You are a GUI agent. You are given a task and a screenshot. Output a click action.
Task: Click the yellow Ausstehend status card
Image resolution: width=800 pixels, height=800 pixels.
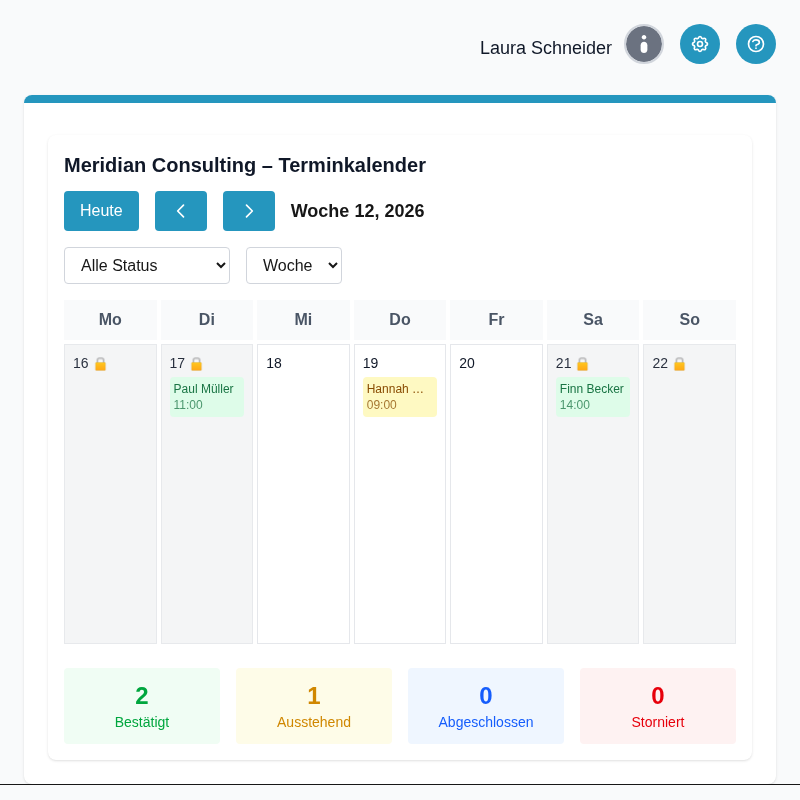314,706
